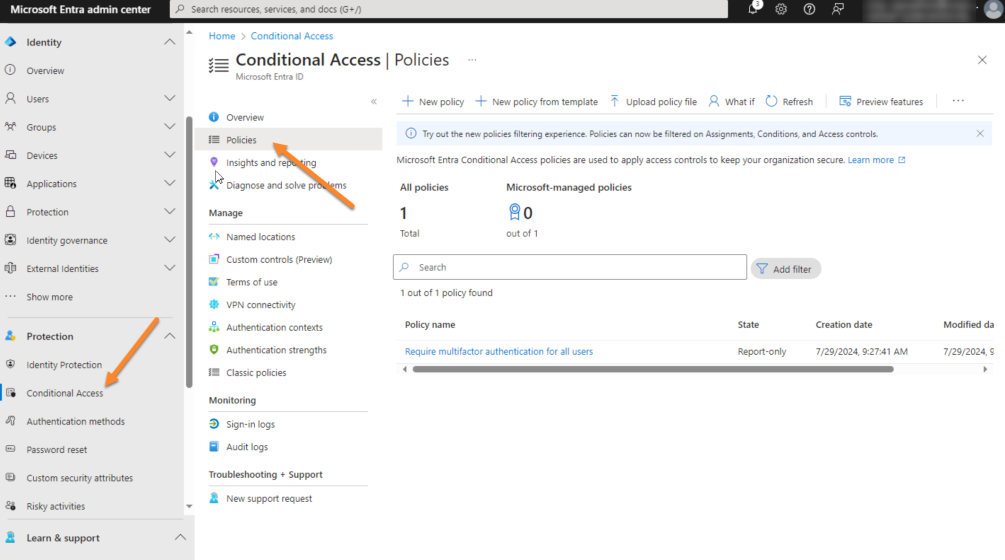Click Show more in sidebar
The image size is (1005, 560).
click(x=49, y=297)
